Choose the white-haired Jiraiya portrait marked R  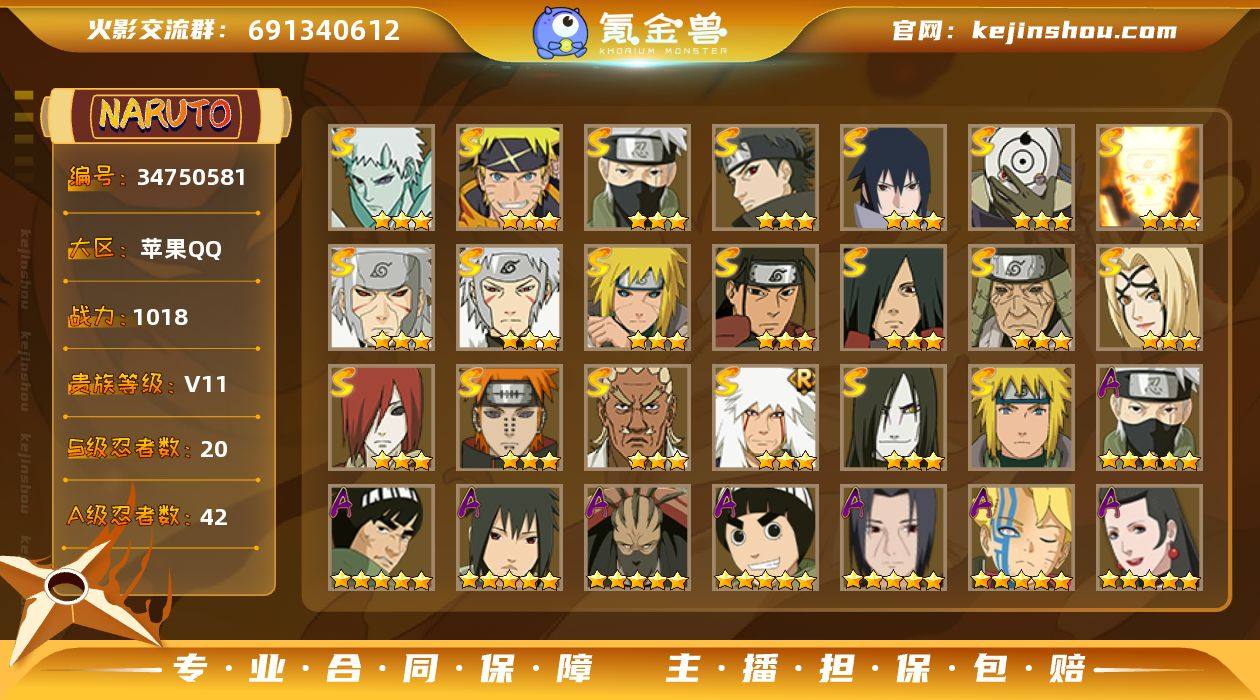tap(765, 417)
